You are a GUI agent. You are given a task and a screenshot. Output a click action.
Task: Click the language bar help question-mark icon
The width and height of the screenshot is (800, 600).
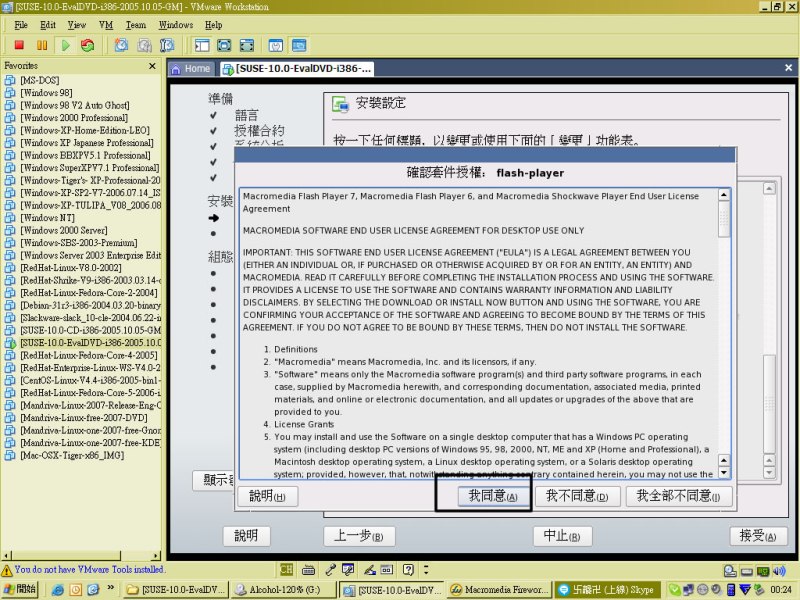[408, 570]
